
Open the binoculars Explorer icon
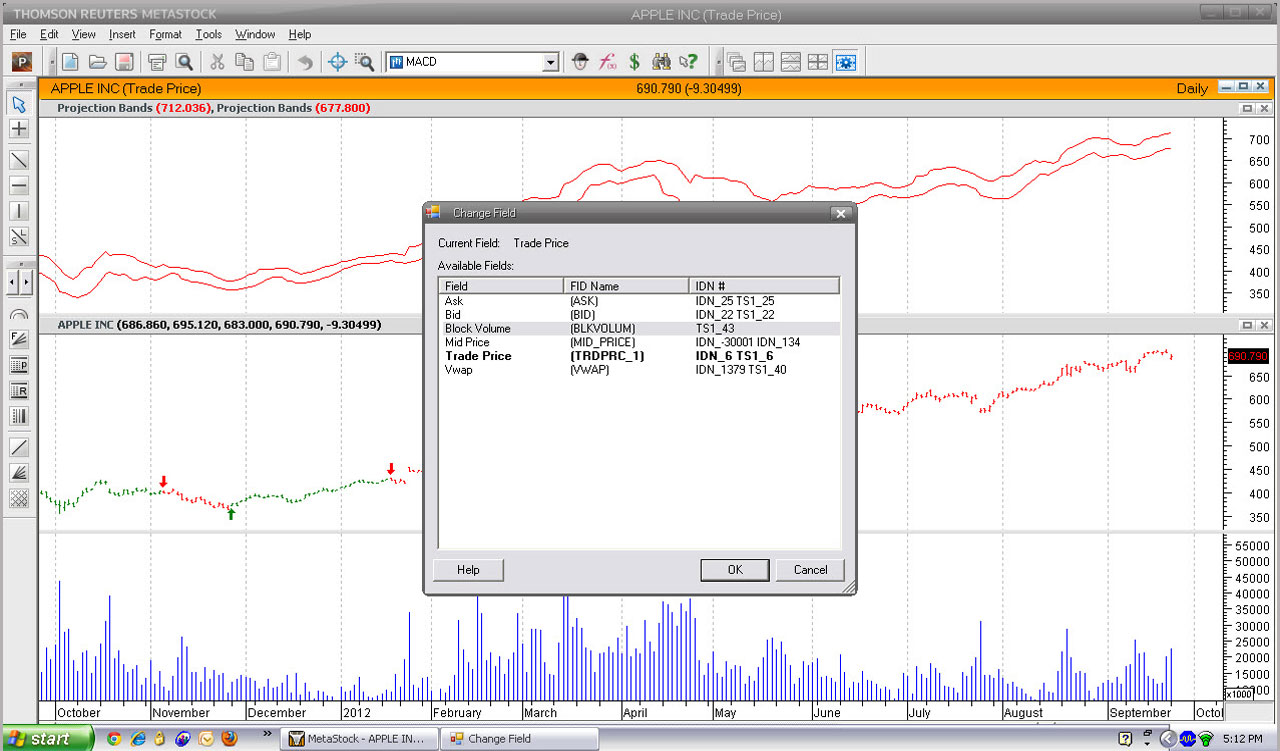coord(661,62)
